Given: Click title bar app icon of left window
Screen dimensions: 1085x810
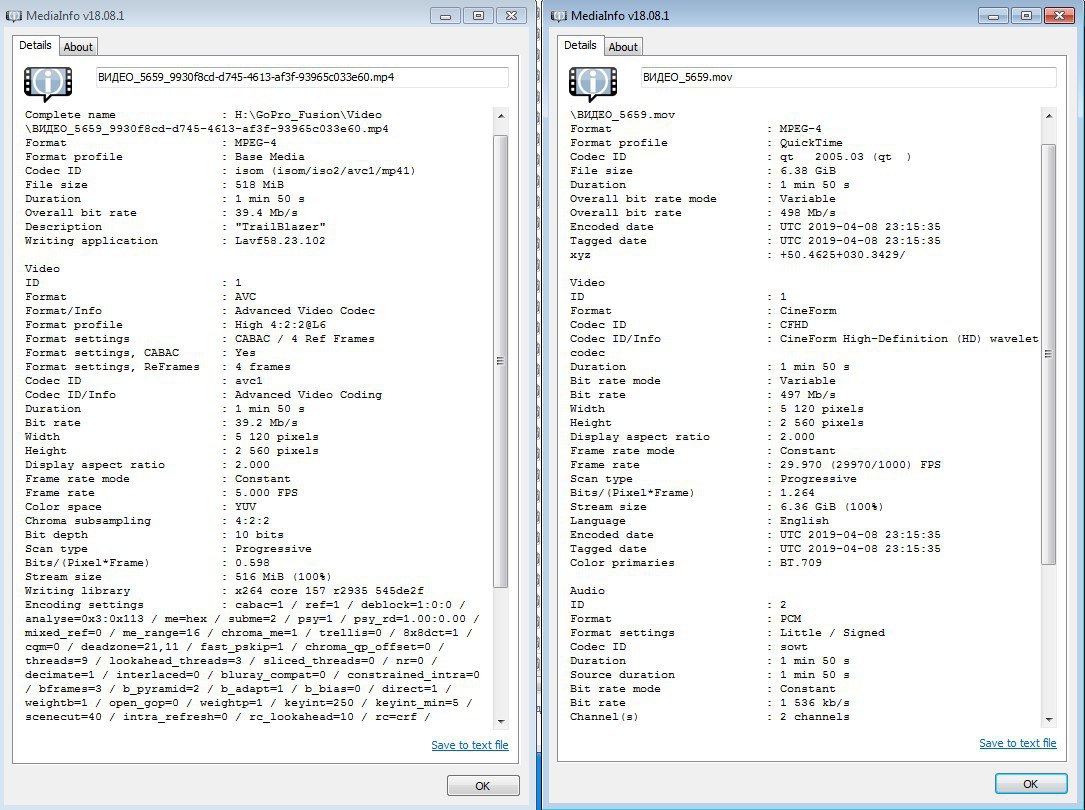Looking at the screenshot, I should [14, 15].
